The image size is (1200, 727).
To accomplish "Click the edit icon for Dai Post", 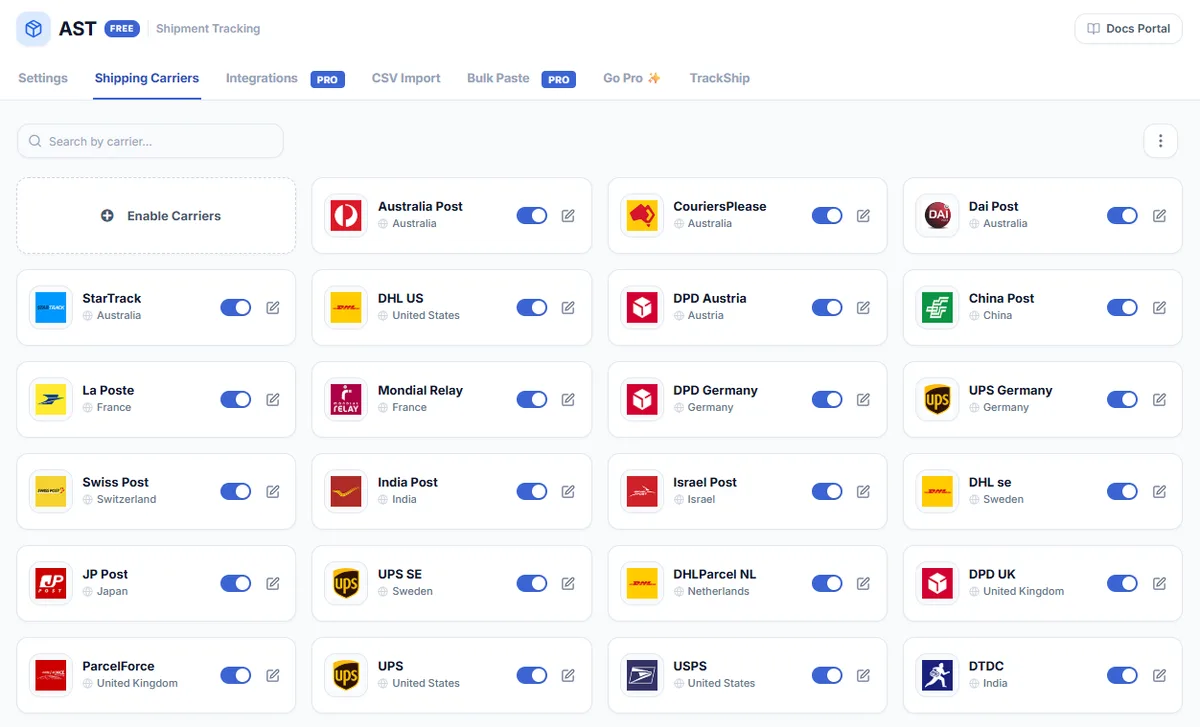I will click(x=1159, y=215).
